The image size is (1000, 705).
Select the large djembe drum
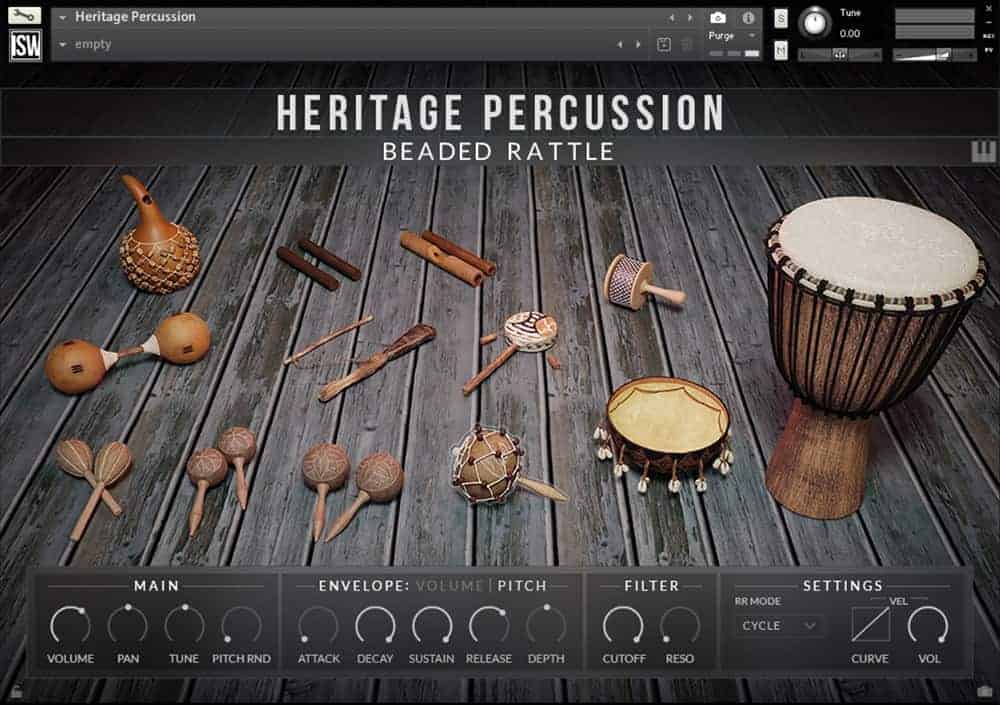tap(873, 350)
